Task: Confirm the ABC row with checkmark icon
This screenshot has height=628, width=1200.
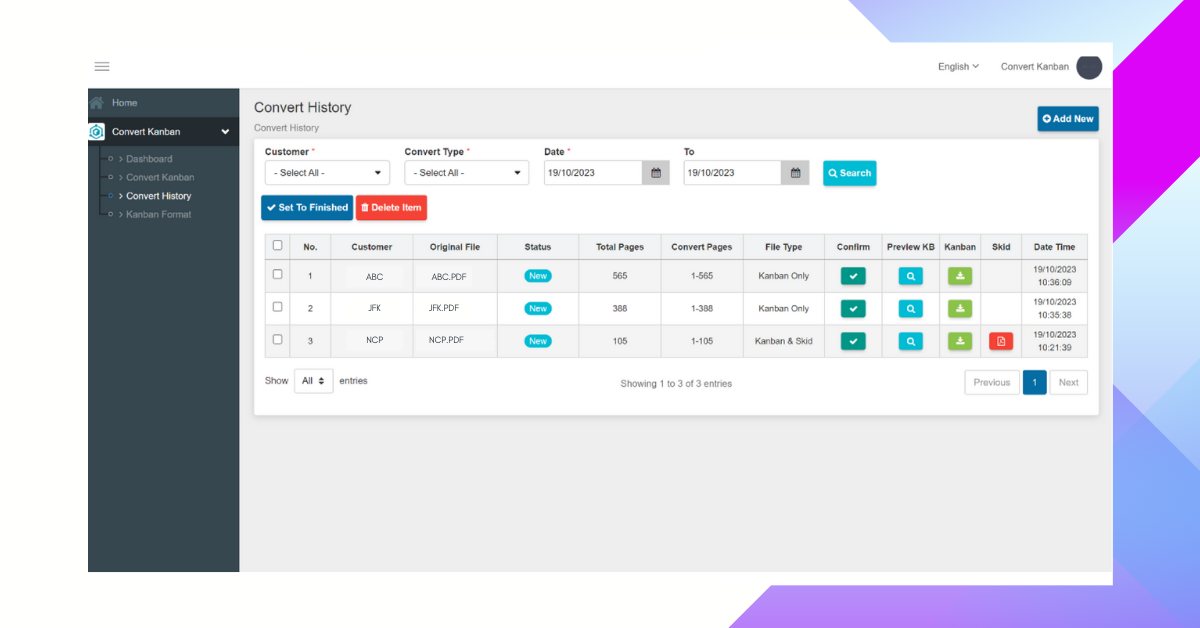Action: tap(853, 276)
